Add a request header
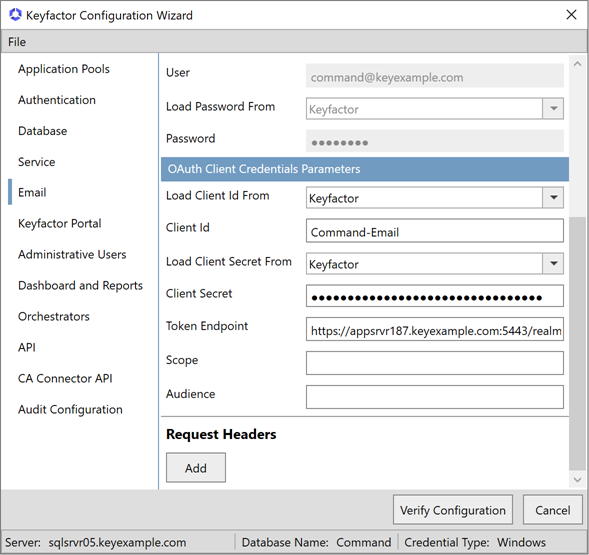The image size is (589, 555). [x=196, y=467]
